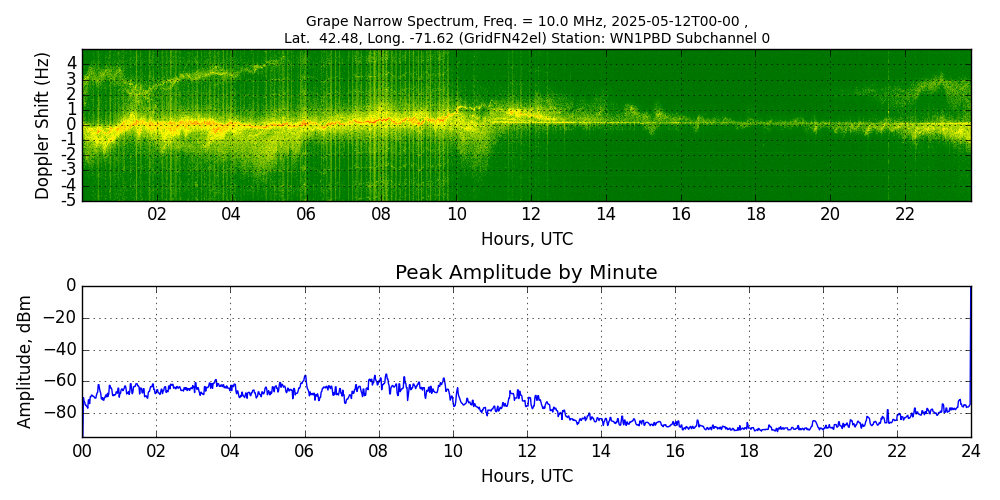The height and width of the screenshot is (500, 1000).
Task: Click the -20 tick on amplitude axis
Action: 59,318
